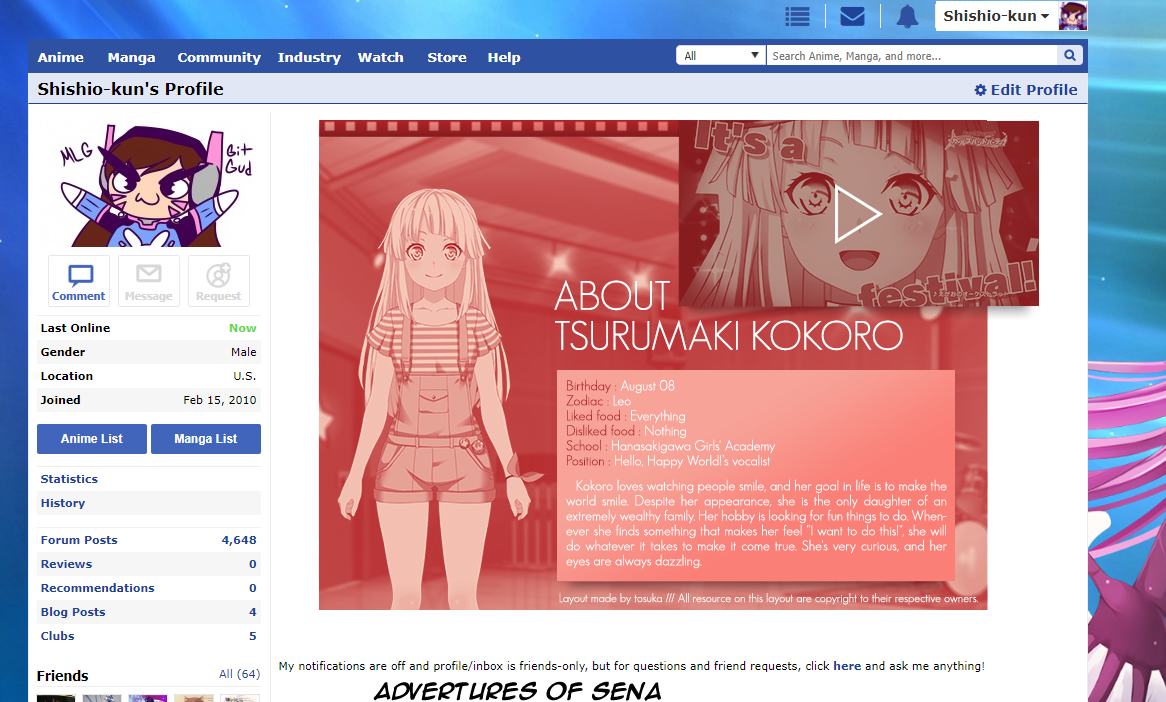
Task: Open the History link
Action: (63, 503)
